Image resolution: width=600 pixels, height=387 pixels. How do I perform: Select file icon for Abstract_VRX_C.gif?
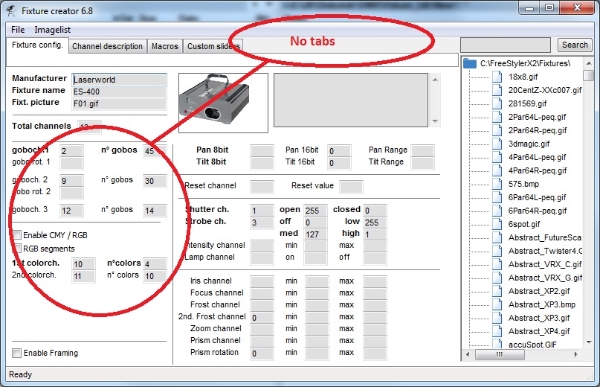click(497, 264)
